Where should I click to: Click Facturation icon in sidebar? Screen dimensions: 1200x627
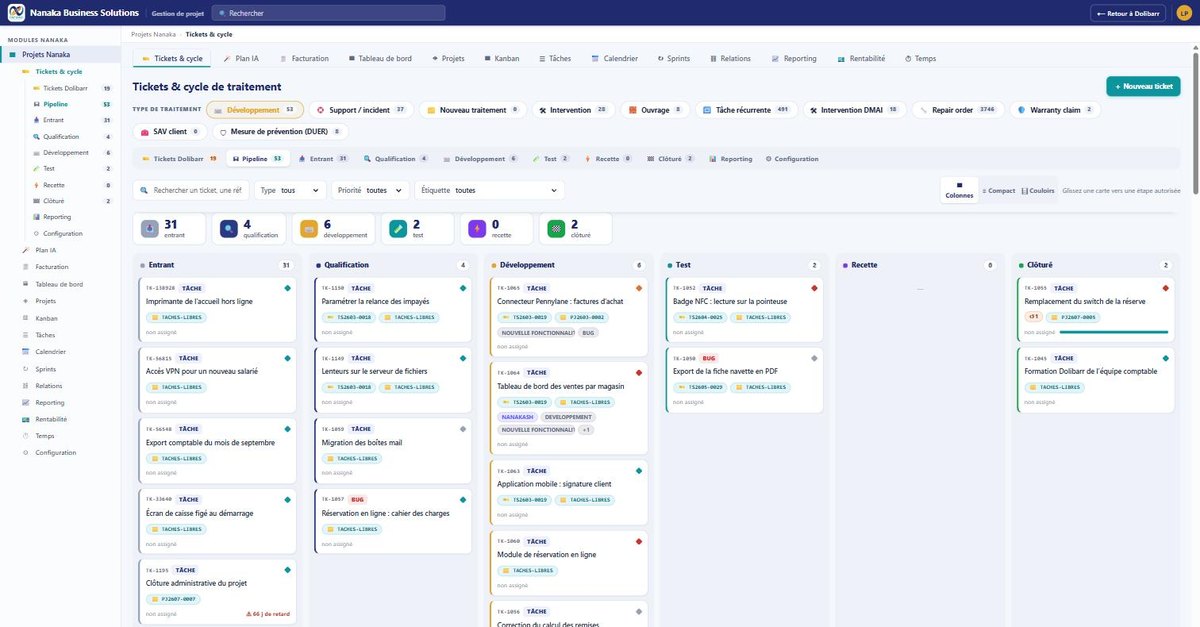pyautogui.click(x=25, y=267)
